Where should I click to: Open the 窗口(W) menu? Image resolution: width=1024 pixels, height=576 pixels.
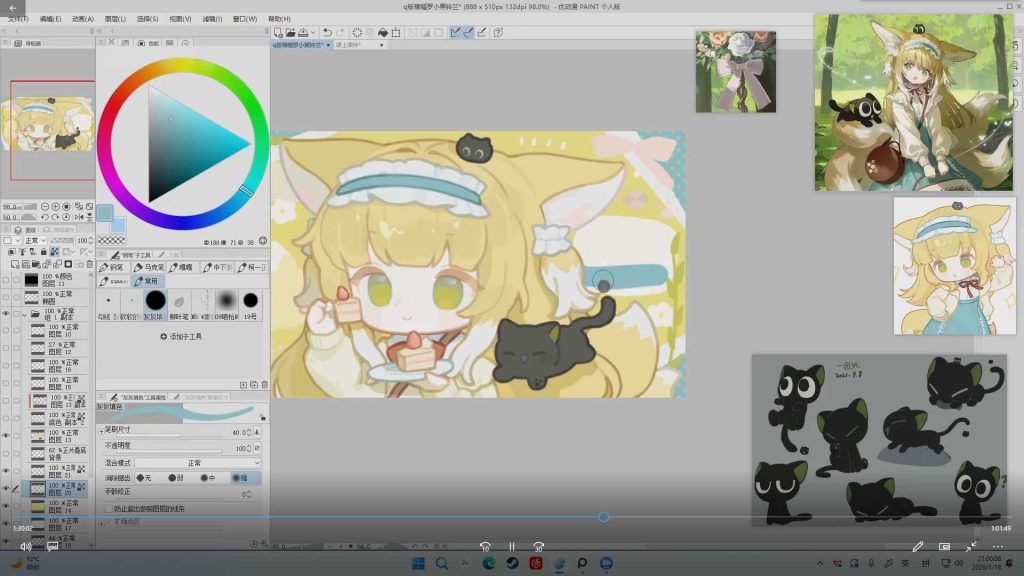point(245,19)
